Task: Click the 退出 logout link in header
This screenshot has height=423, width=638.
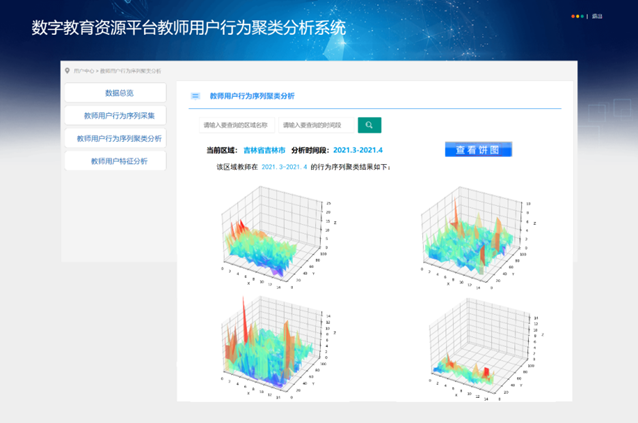Action: point(597,17)
